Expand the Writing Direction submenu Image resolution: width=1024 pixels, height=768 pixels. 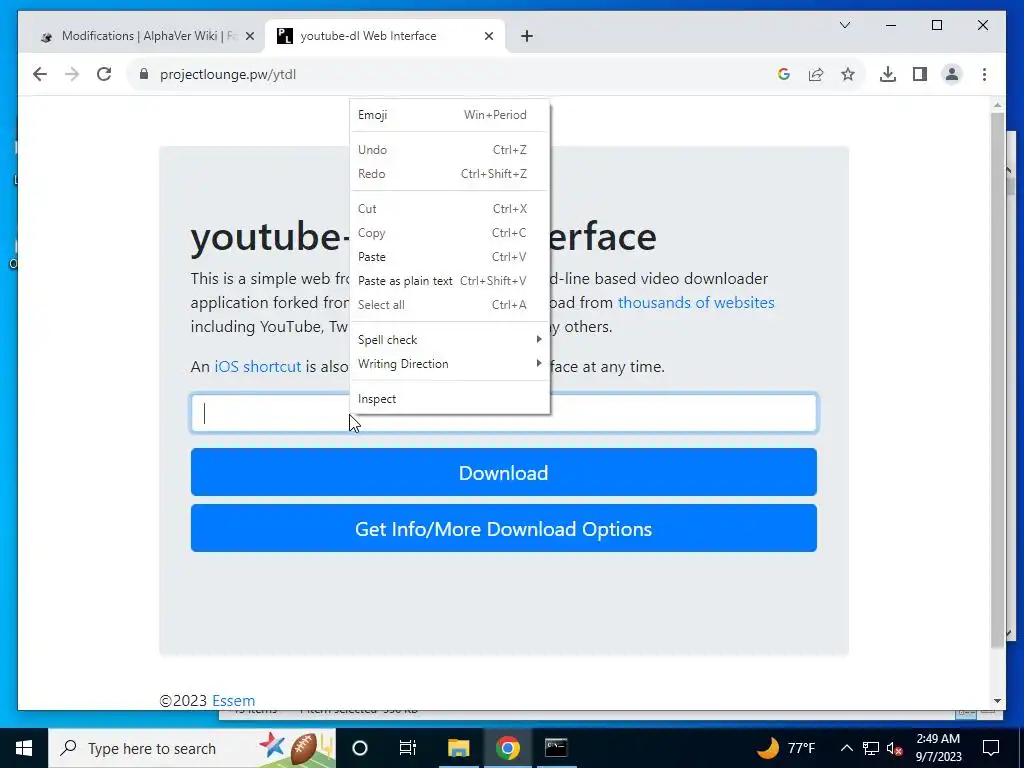click(449, 364)
